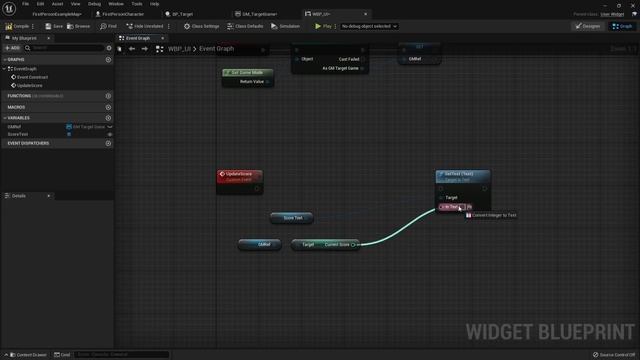Screen dimensions: 640x360
Task: Collapse the Variables section
Action: tap(5, 118)
